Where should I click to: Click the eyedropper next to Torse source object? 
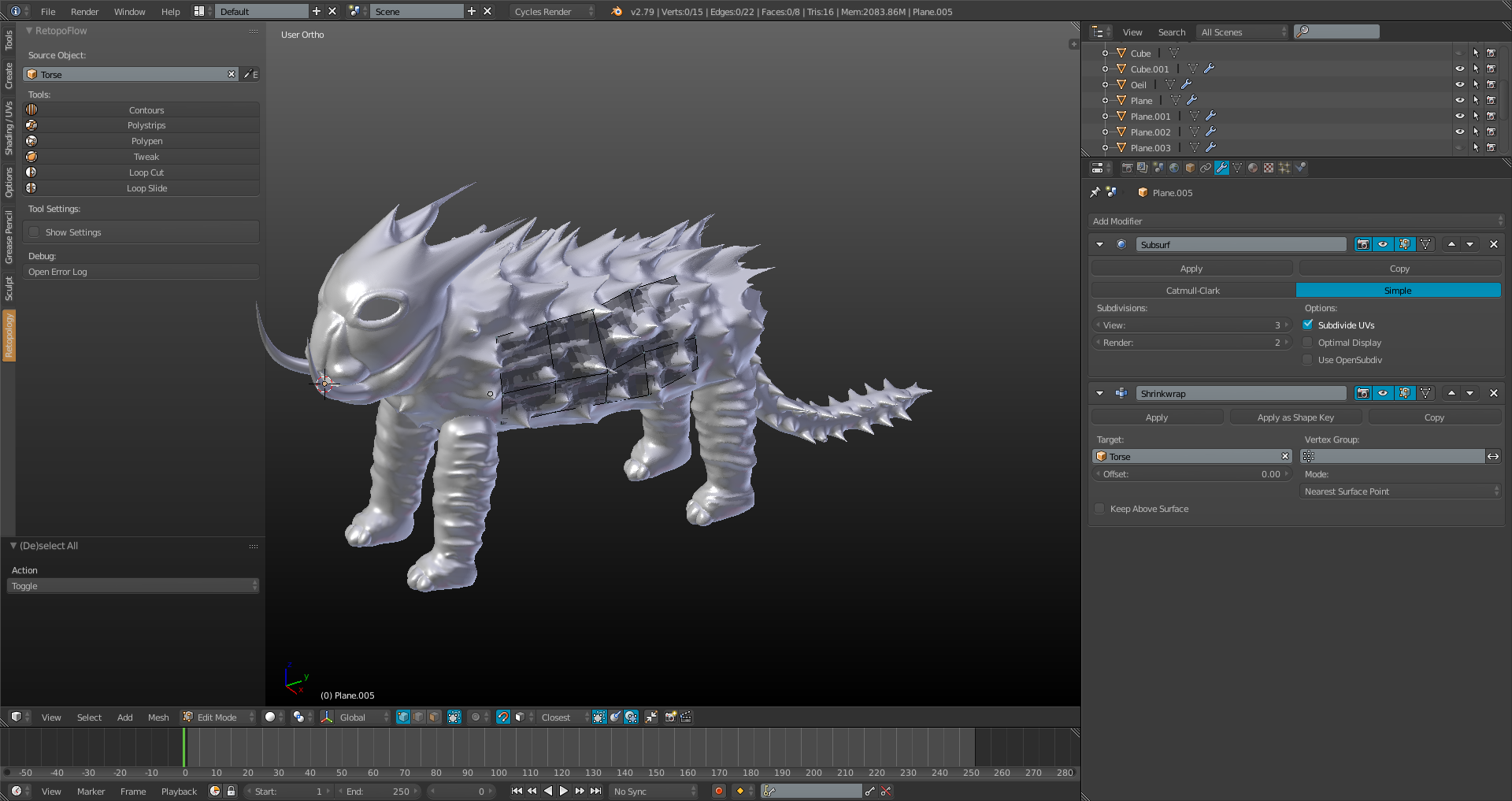248,74
